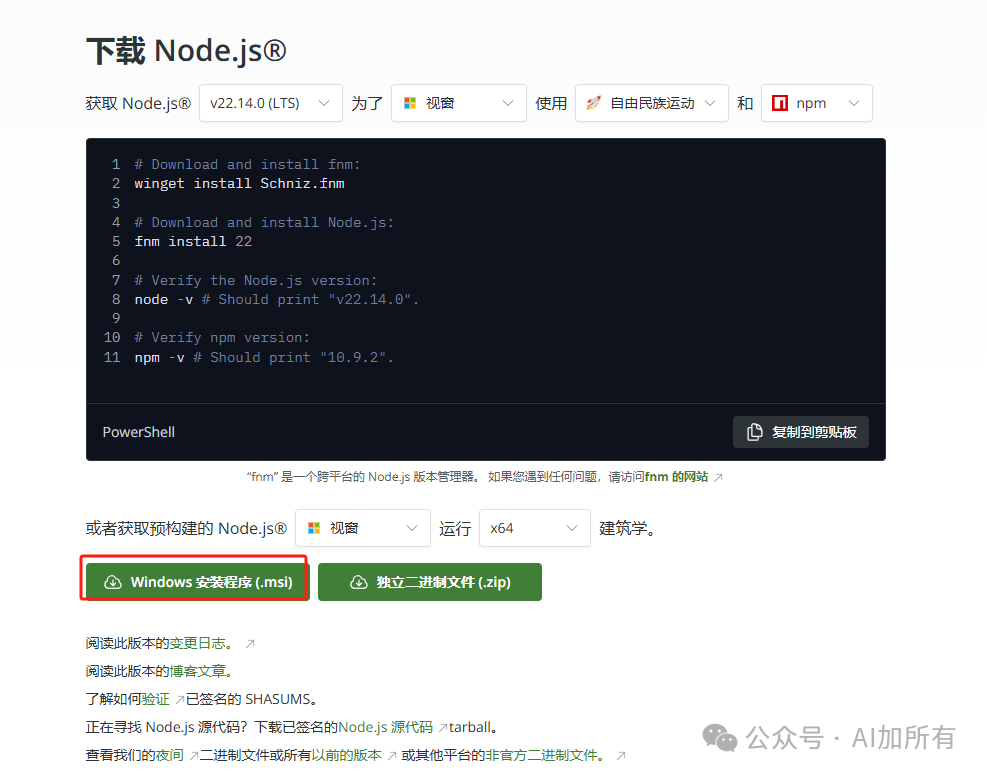Click the external arrow after fnm 的网站
This screenshot has width=987, height=776.
click(x=718, y=478)
